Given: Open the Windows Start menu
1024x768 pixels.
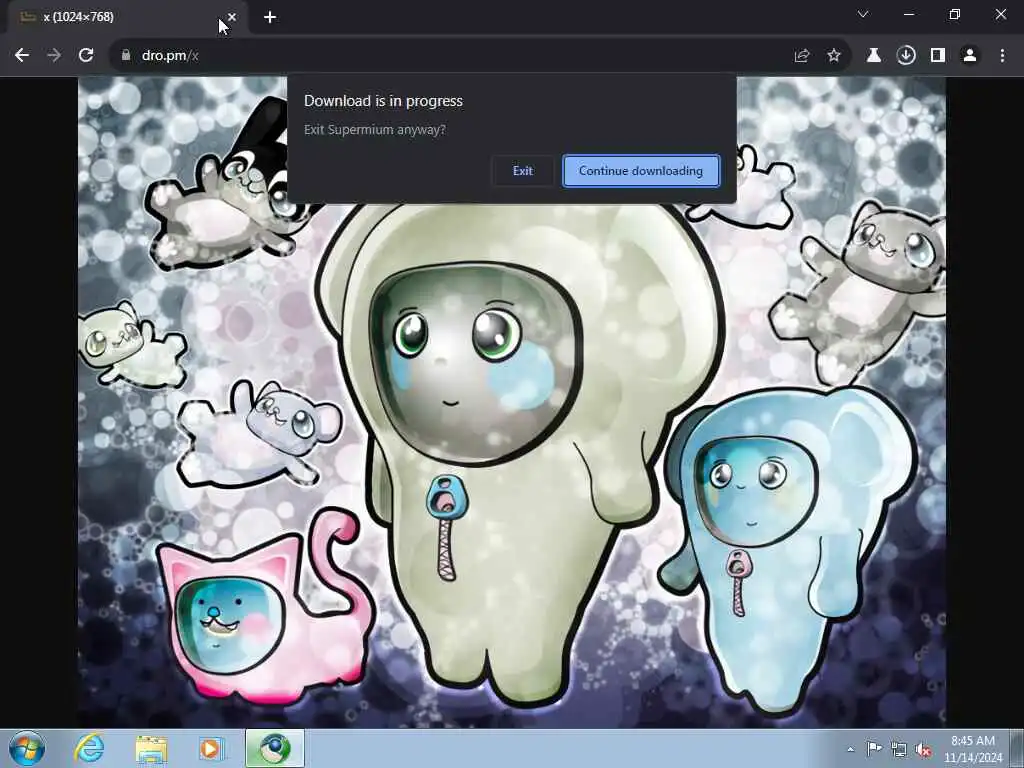Looking at the screenshot, I should 27,748.
